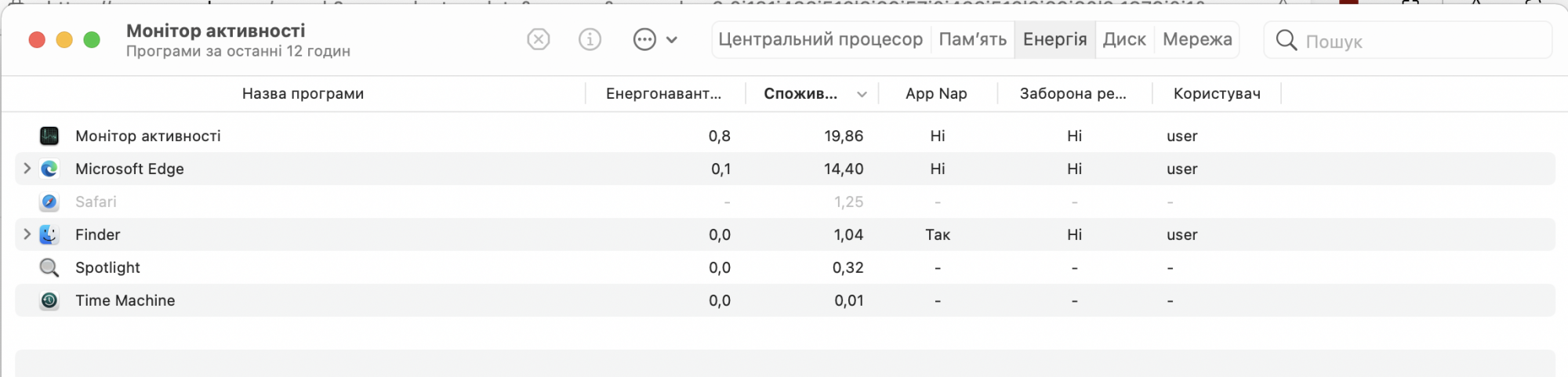Switch to the Центральний процесор tab
Screen dimensions: 1568x377
[x=820, y=39]
